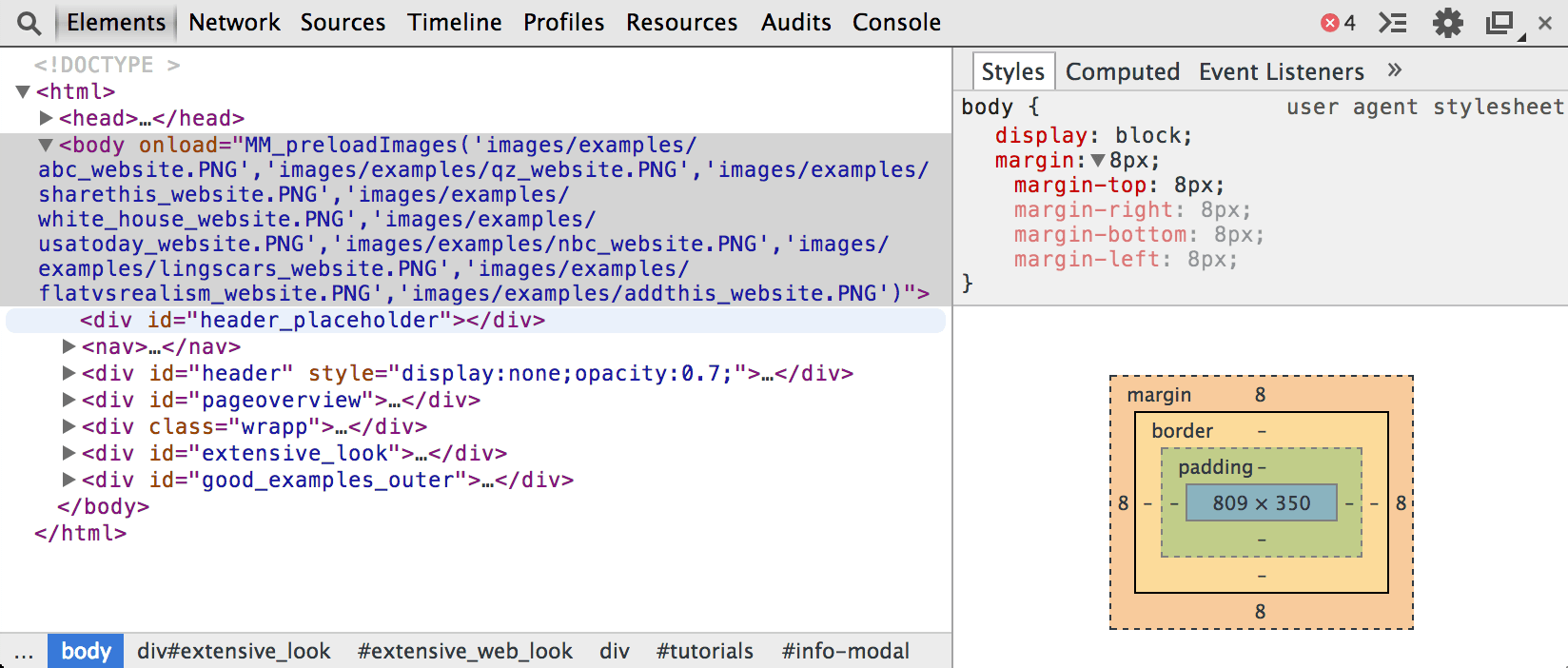1568x668 pixels.
Task: Expand the head element node
Action: tap(46, 118)
